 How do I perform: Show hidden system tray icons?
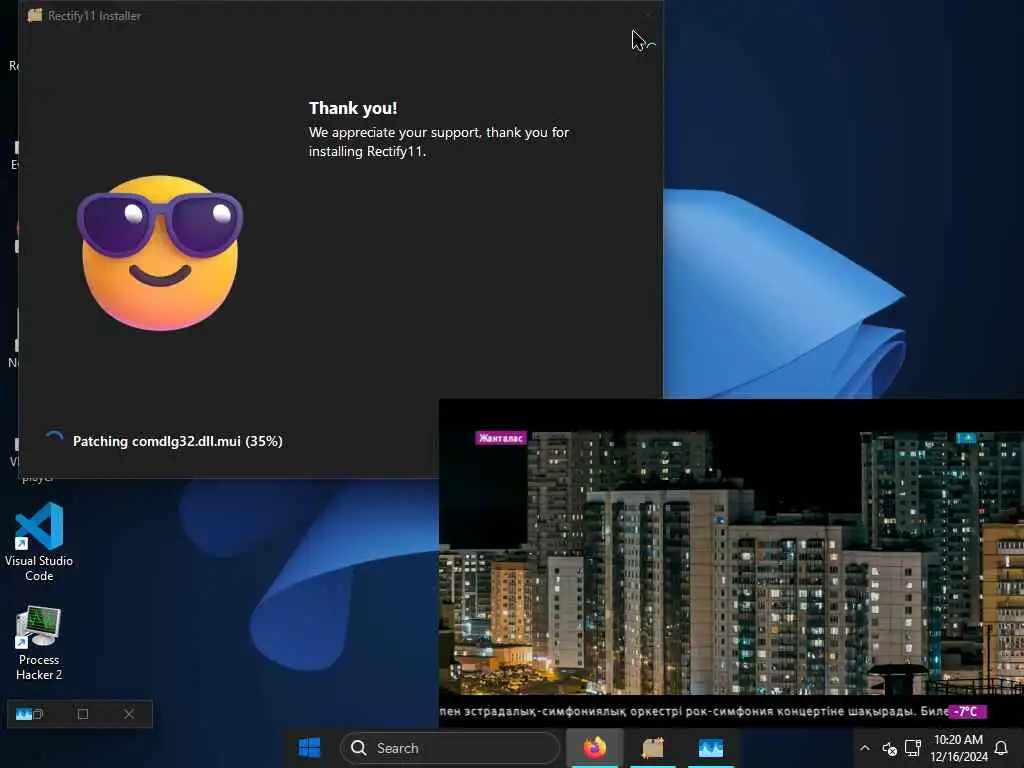click(865, 748)
